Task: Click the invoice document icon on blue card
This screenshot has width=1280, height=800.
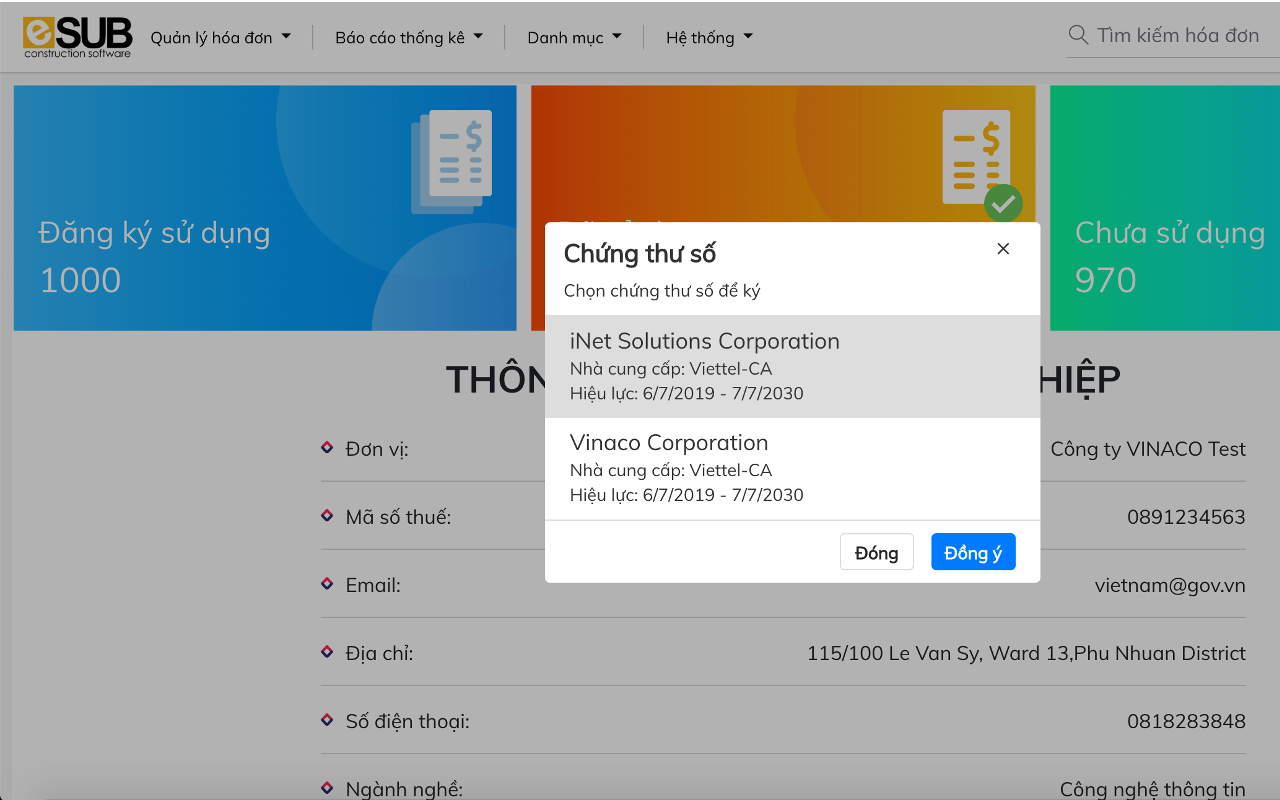Action: (x=451, y=161)
